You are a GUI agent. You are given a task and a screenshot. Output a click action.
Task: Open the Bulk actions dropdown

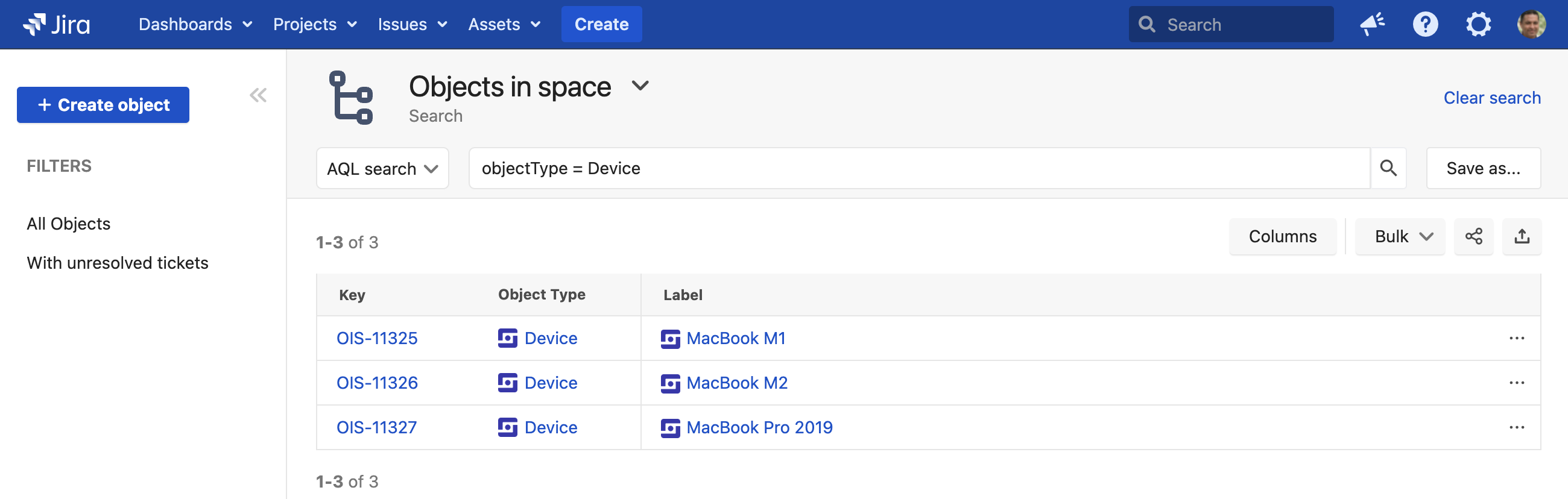tap(1399, 236)
